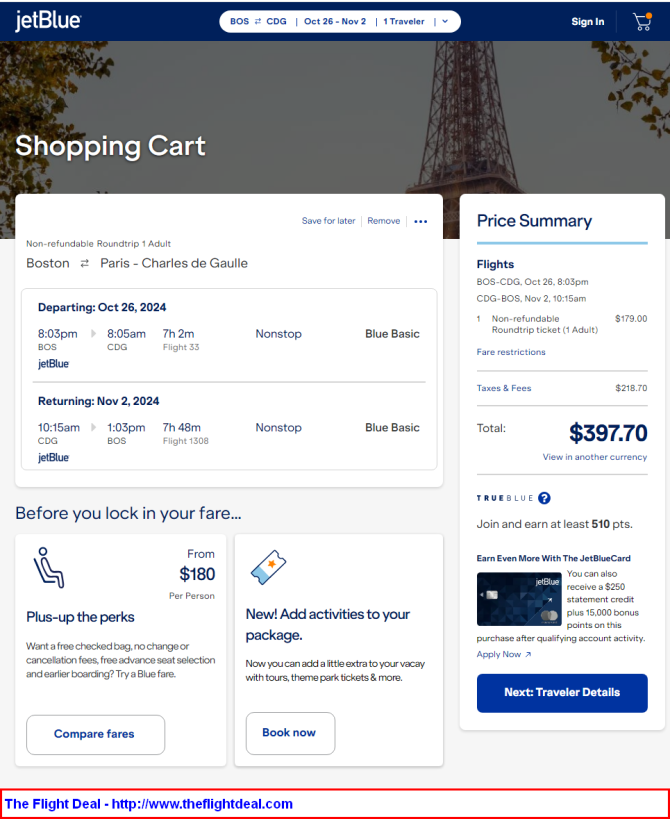This screenshot has height=819, width=670.
Task: Open the shopping cart icon in header
Action: pyautogui.click(x=642, y=22)
